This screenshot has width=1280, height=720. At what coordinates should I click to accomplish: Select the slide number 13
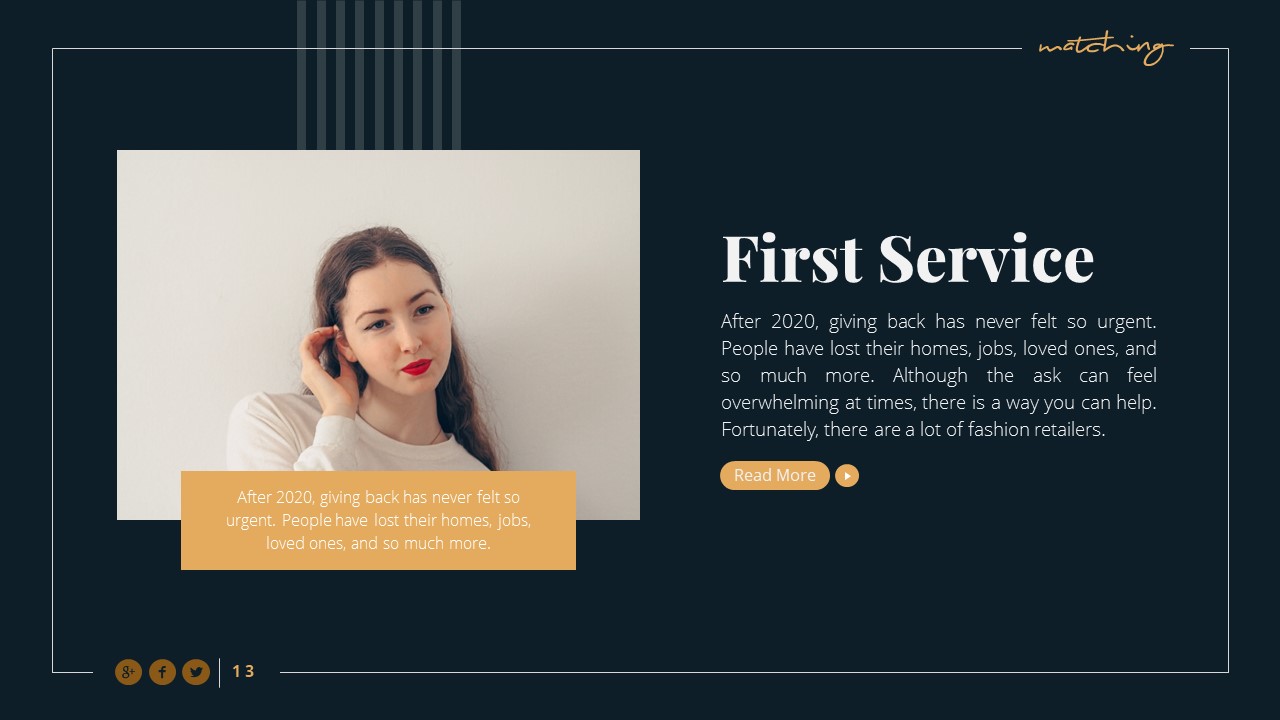pyautogui.click(x=243, y=672)
